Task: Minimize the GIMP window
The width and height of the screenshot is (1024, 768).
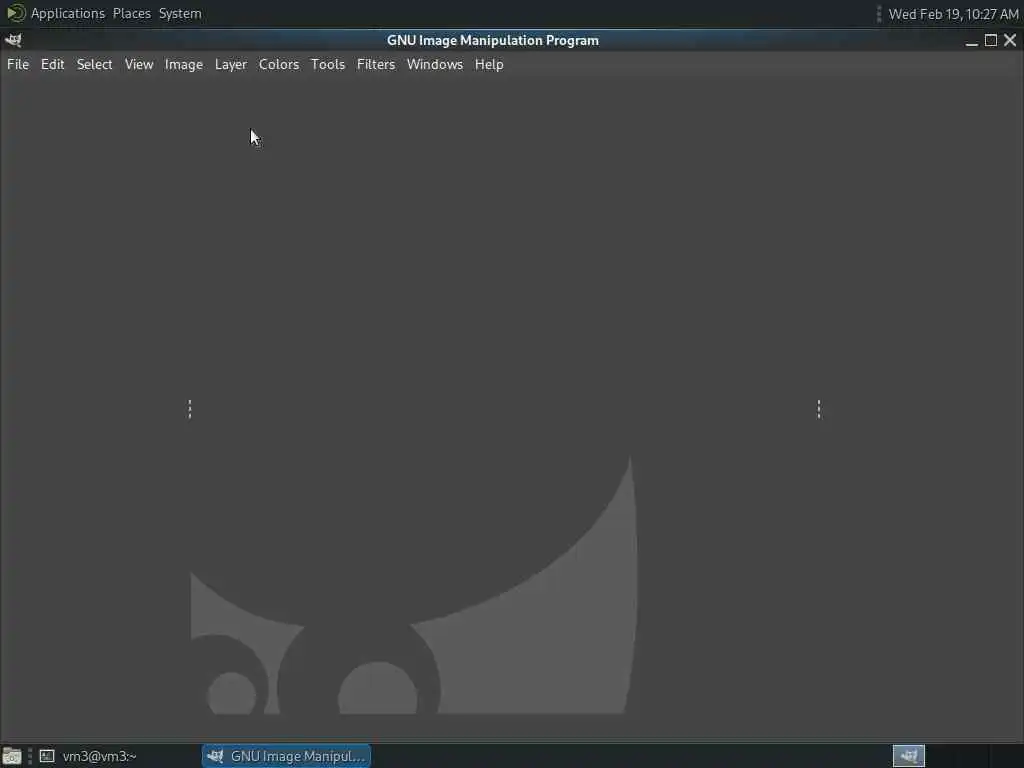Action: 972,40
